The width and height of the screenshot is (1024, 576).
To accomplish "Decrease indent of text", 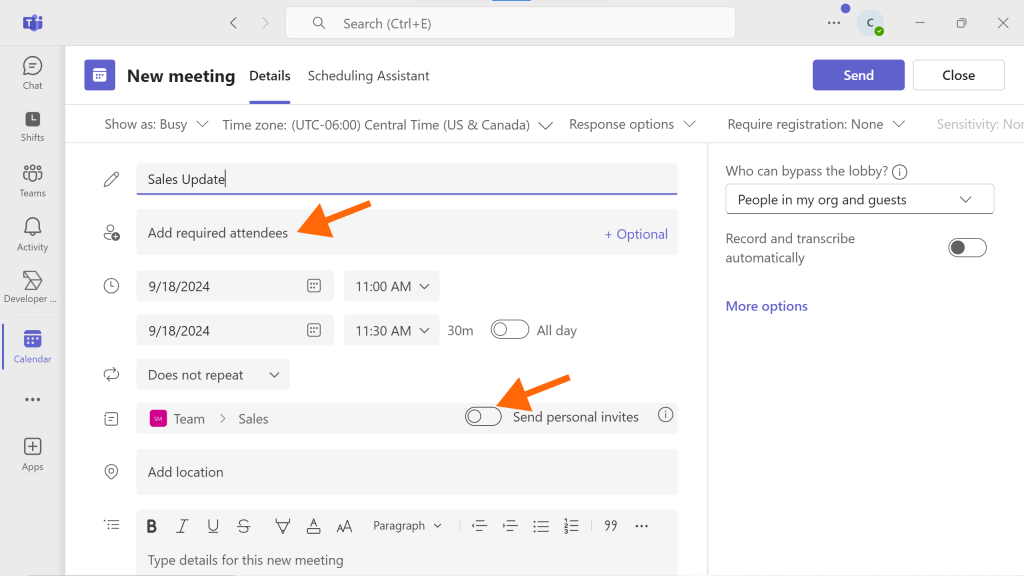I will pyautogui.click(x=479, y=526).
